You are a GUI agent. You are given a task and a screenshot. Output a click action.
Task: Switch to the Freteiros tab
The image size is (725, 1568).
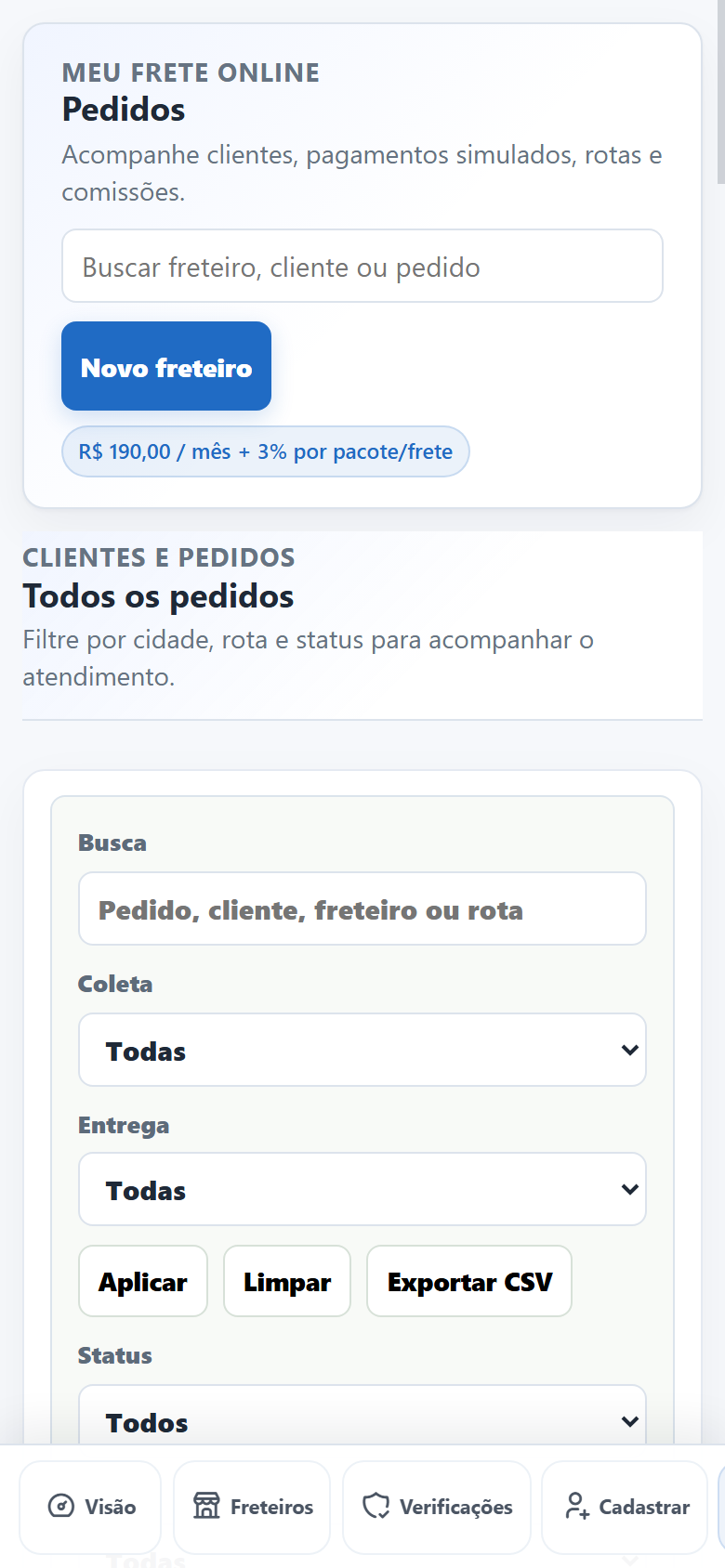pos(252,1507)
